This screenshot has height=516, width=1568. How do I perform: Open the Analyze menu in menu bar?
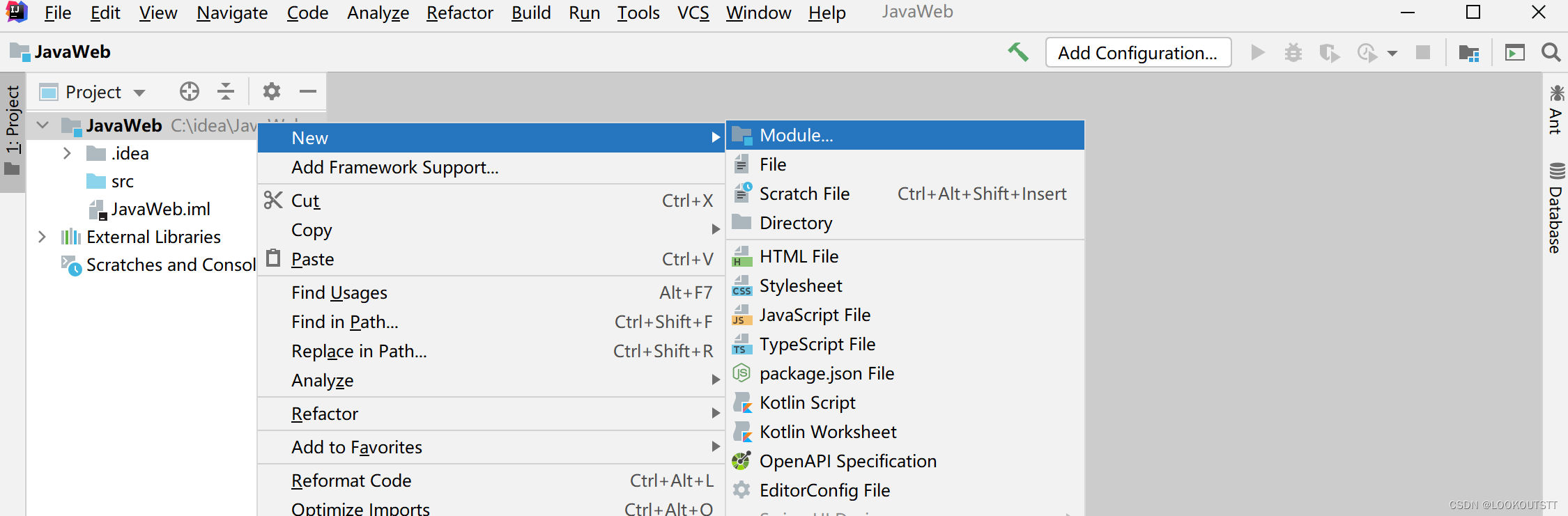[378, 13]
